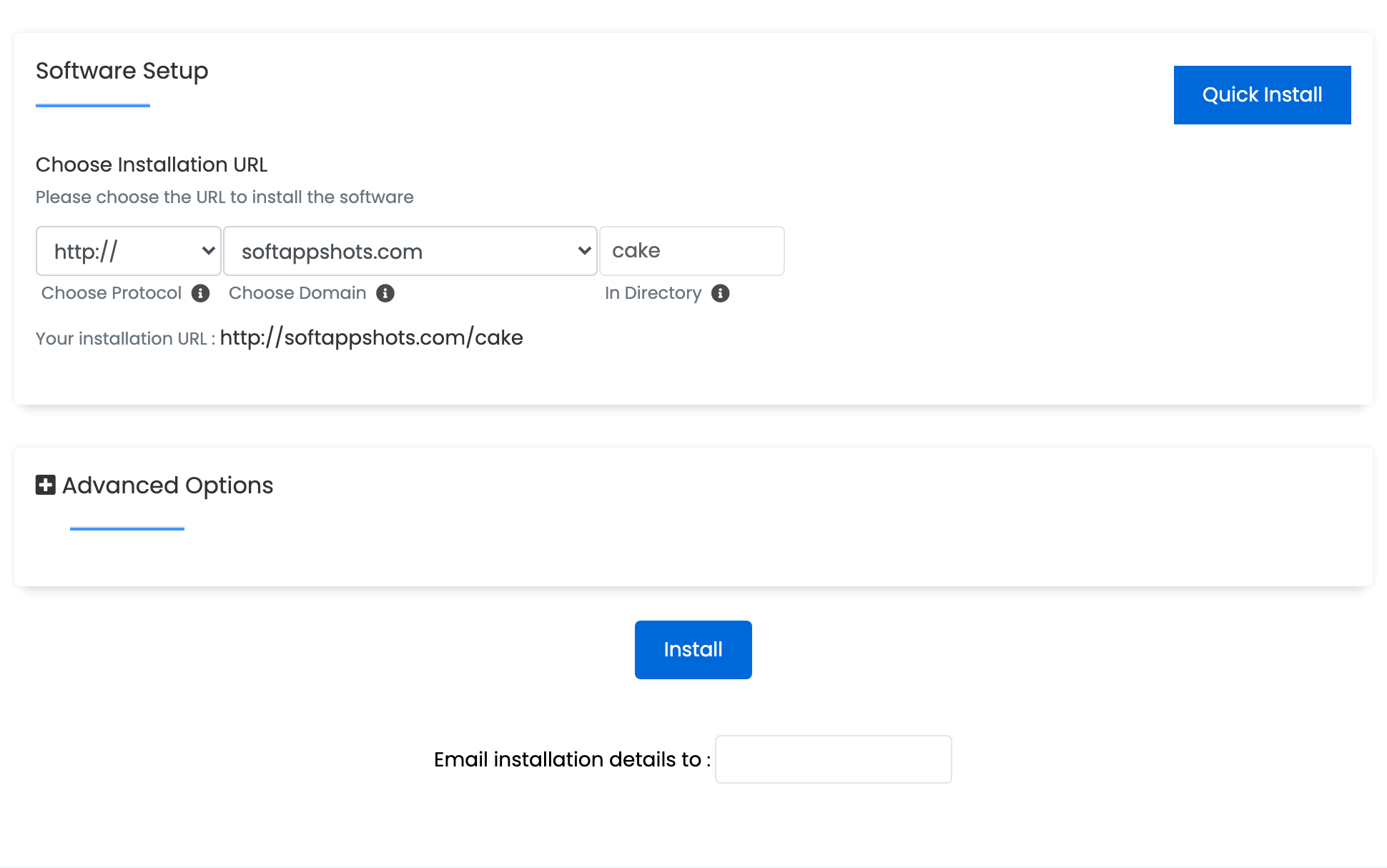Click the protocol dropdown chevron arrow
The width and height of the screenshot is (1387, 868).
pos(207,251)
